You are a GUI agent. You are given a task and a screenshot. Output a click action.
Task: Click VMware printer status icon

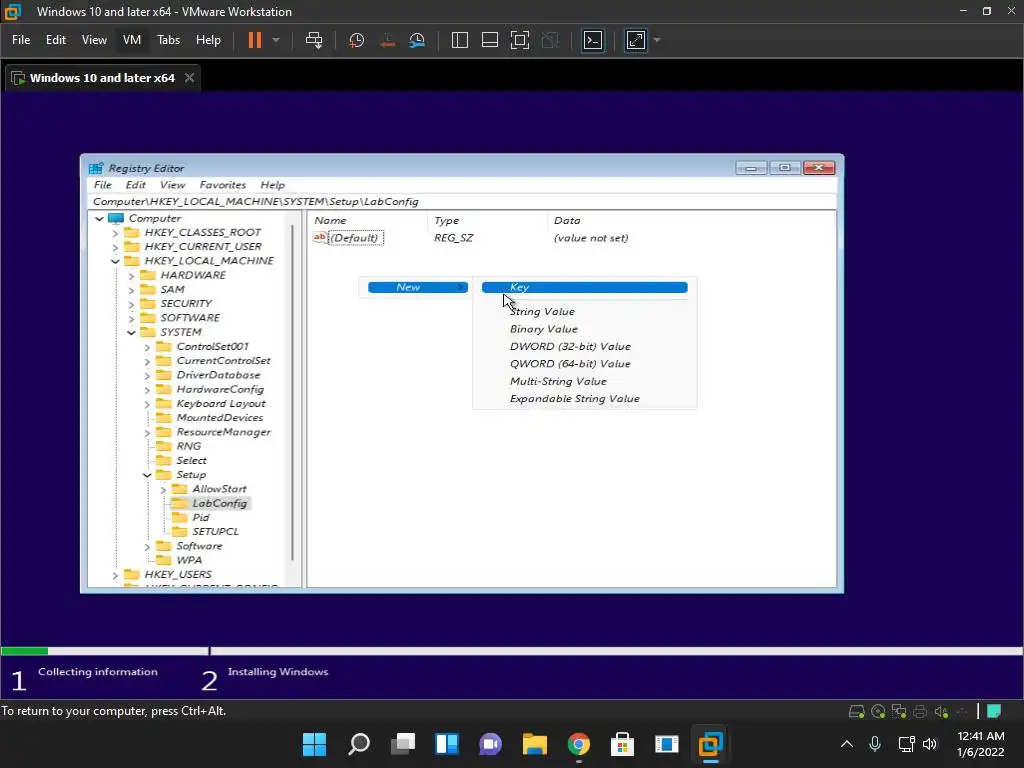coord(920,711)
